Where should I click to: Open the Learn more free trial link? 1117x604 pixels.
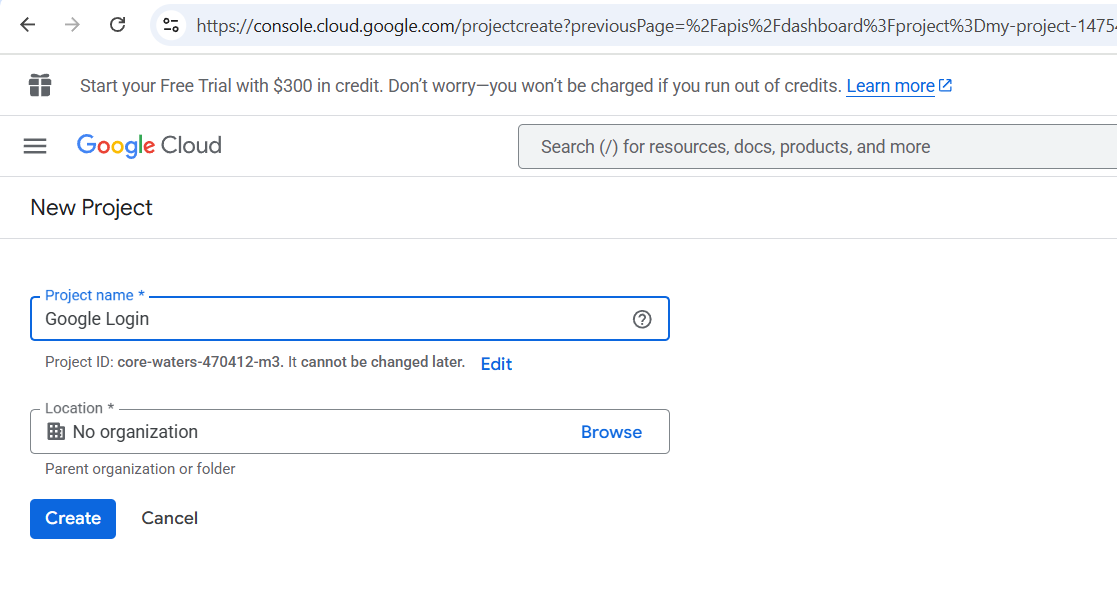tap(890, 86)
